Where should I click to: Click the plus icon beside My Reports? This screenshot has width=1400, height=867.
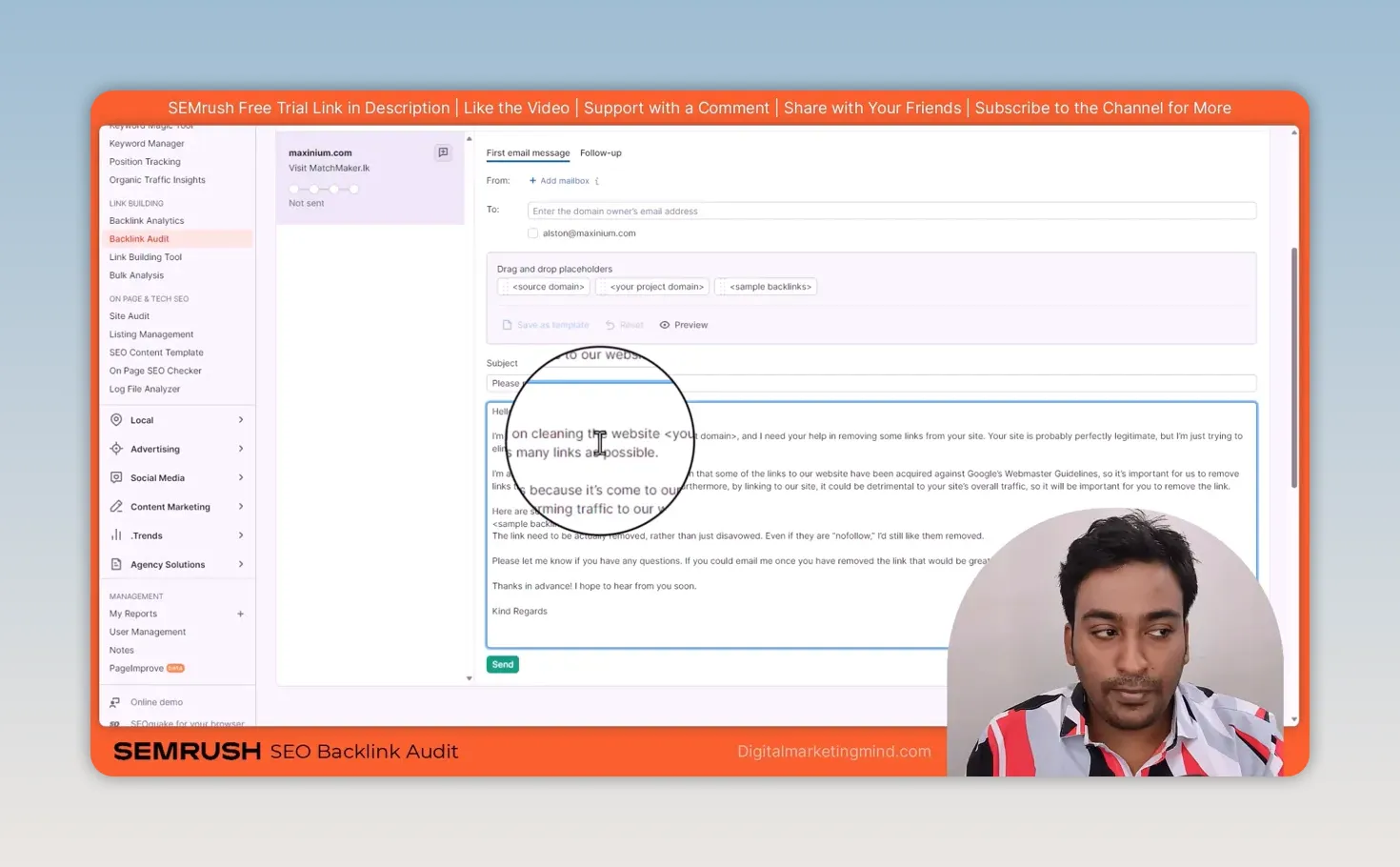click(240, 614)
